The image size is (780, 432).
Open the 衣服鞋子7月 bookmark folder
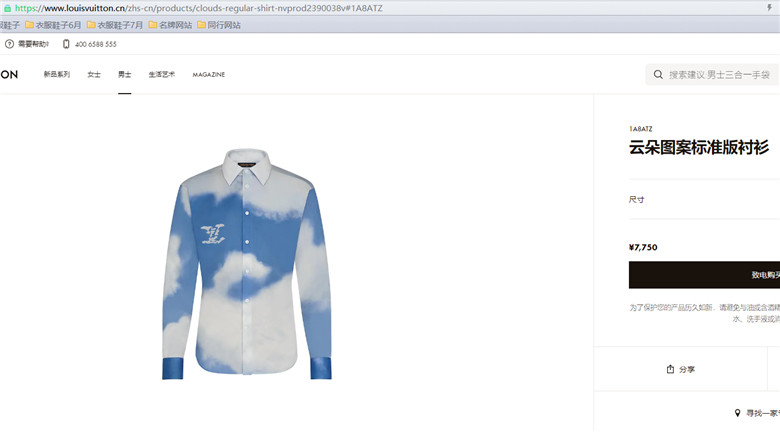[x=114, y=25]
